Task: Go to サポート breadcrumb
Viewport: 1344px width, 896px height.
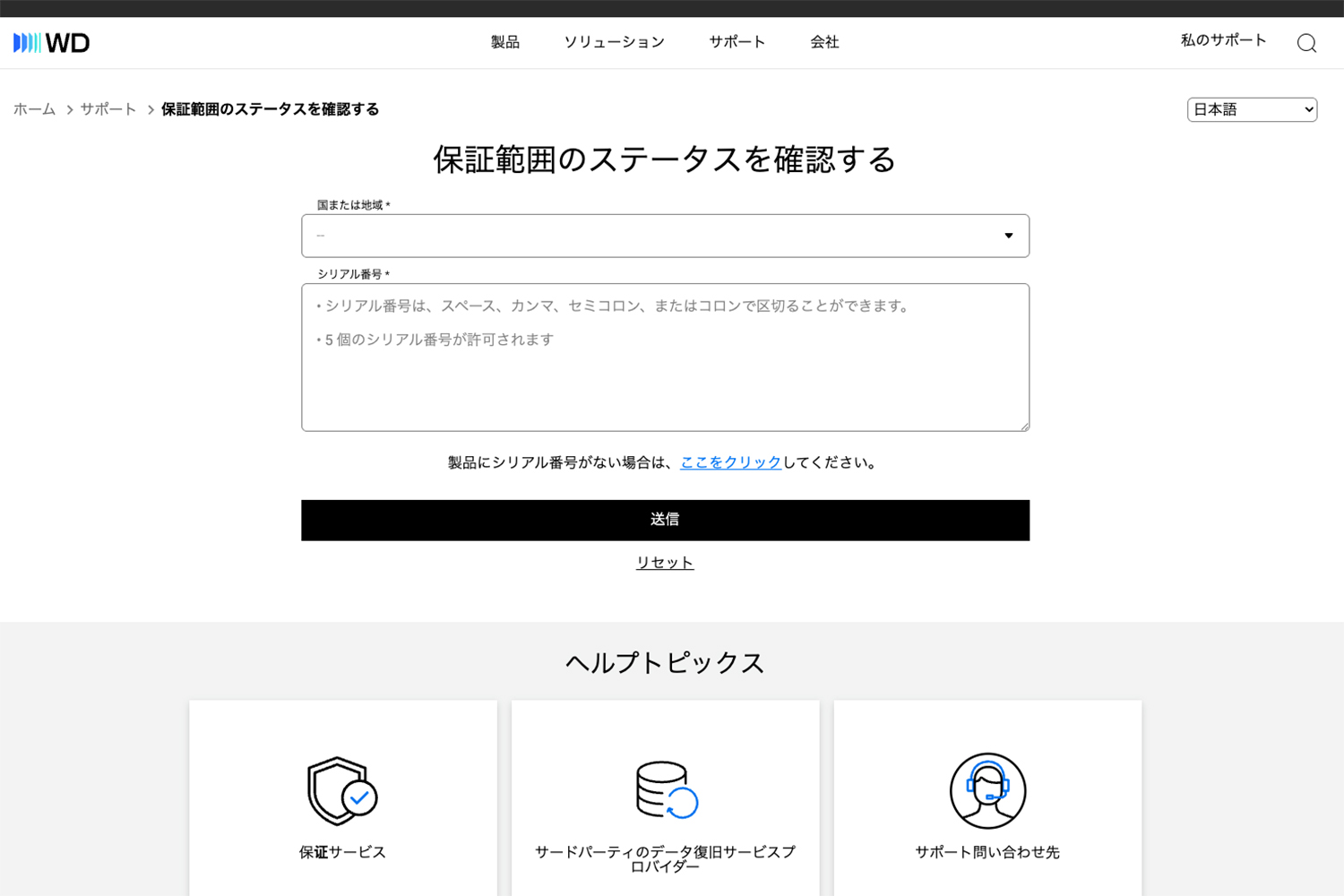Action: pos(108,109)
